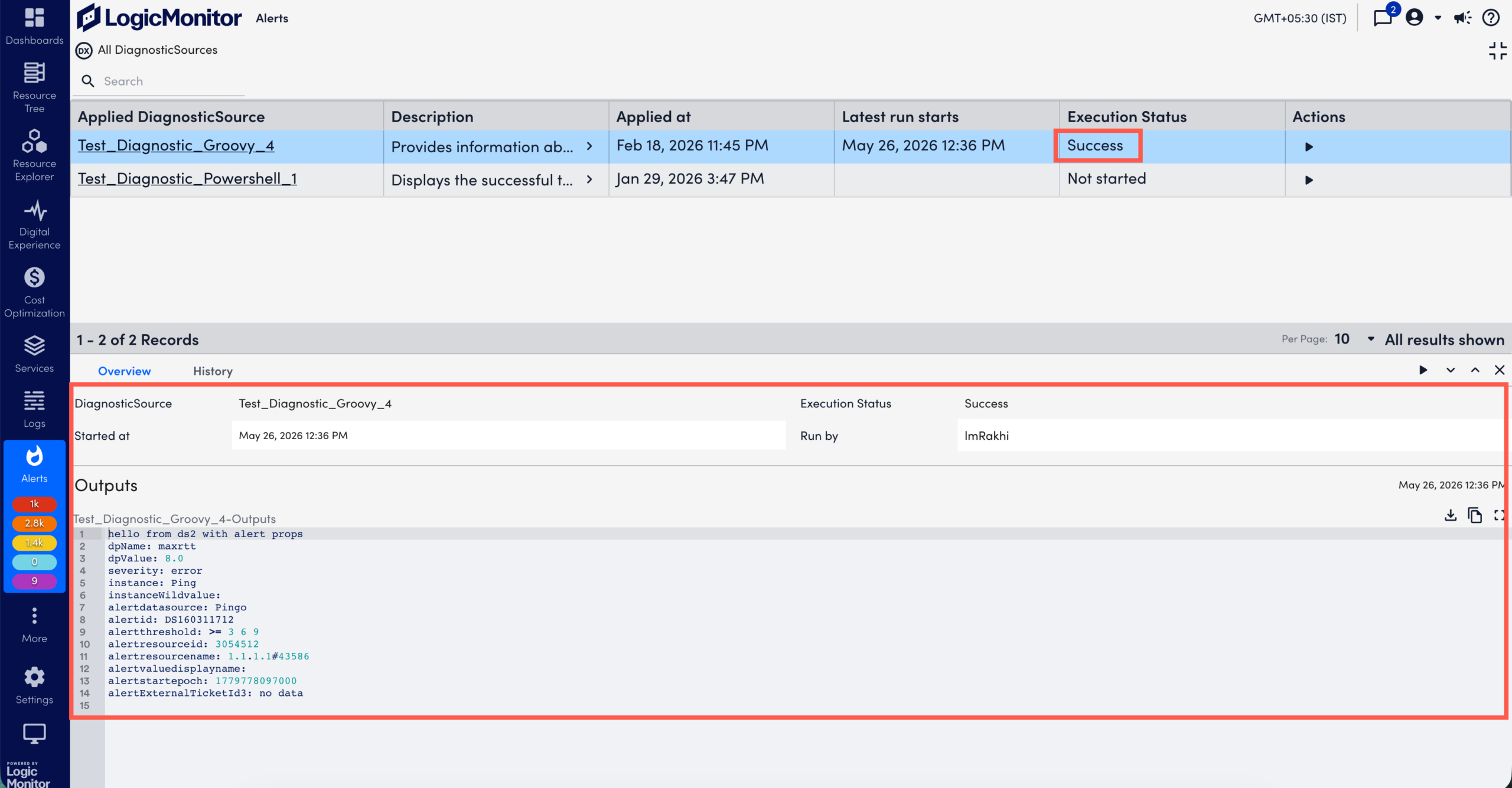Click the monitor icon at sidebar bottom
The image size is (1512, 788).
34,734
